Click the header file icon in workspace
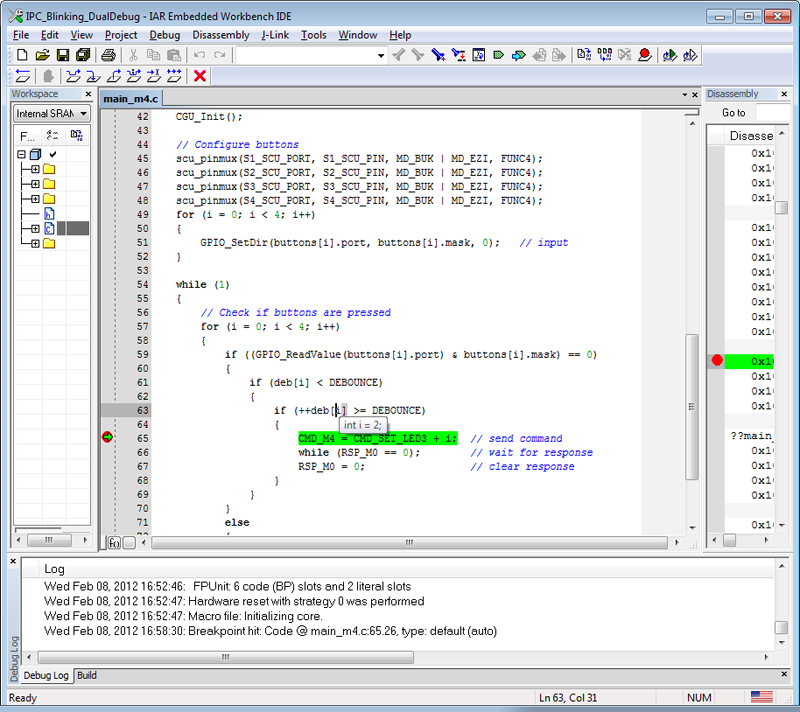The image size is (800, 712). (49, 214)
